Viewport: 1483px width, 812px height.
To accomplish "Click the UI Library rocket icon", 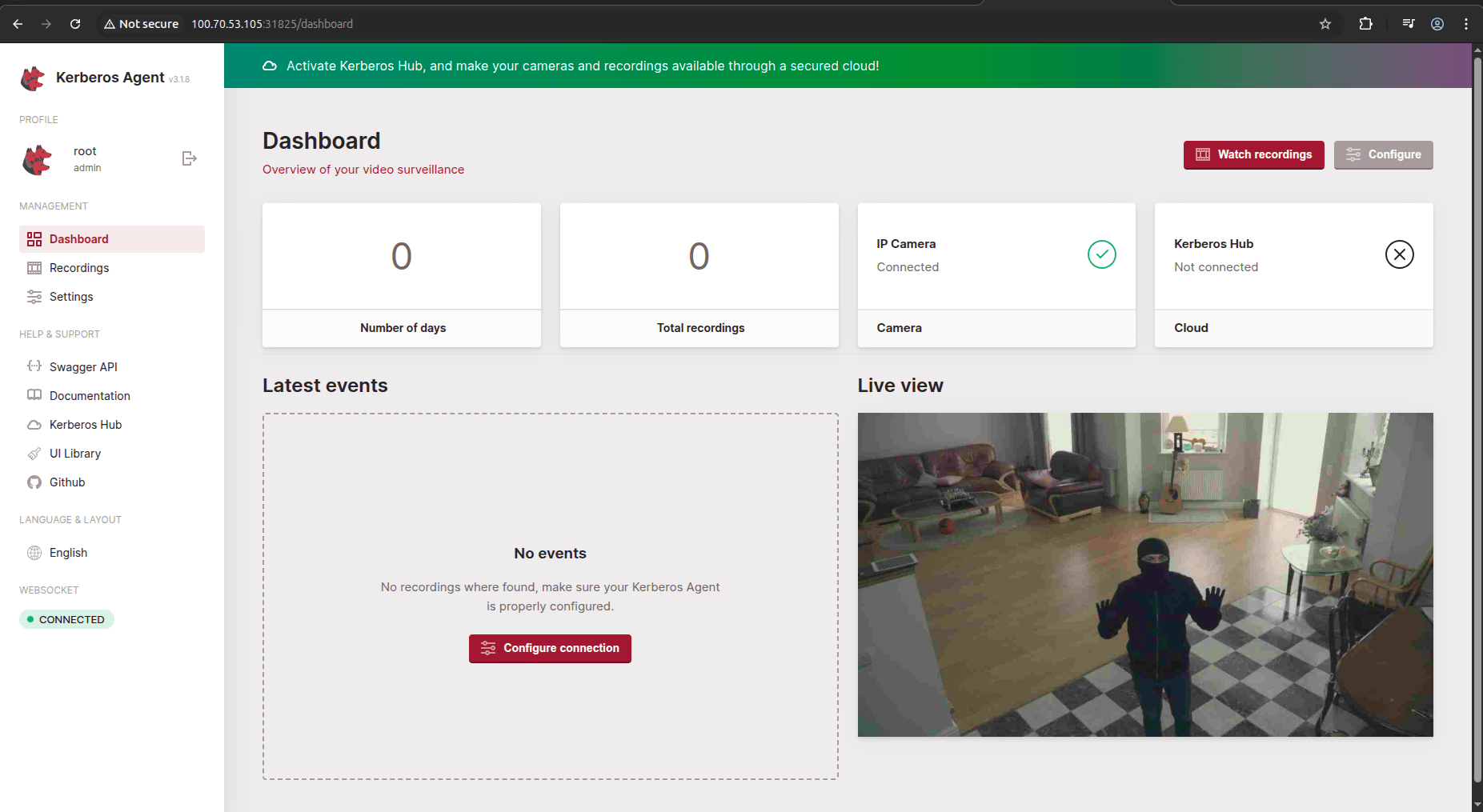I will [34, 454].
